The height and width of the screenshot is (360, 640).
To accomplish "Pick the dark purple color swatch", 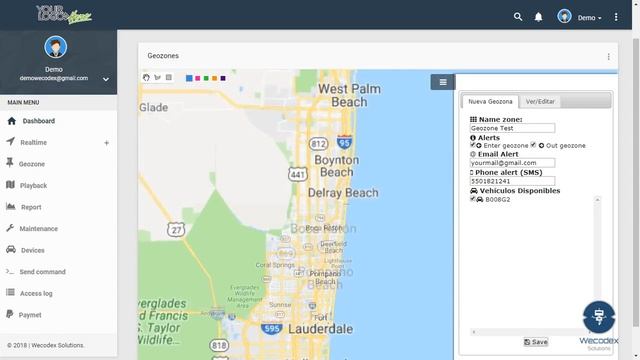I will tap(223, 78).
